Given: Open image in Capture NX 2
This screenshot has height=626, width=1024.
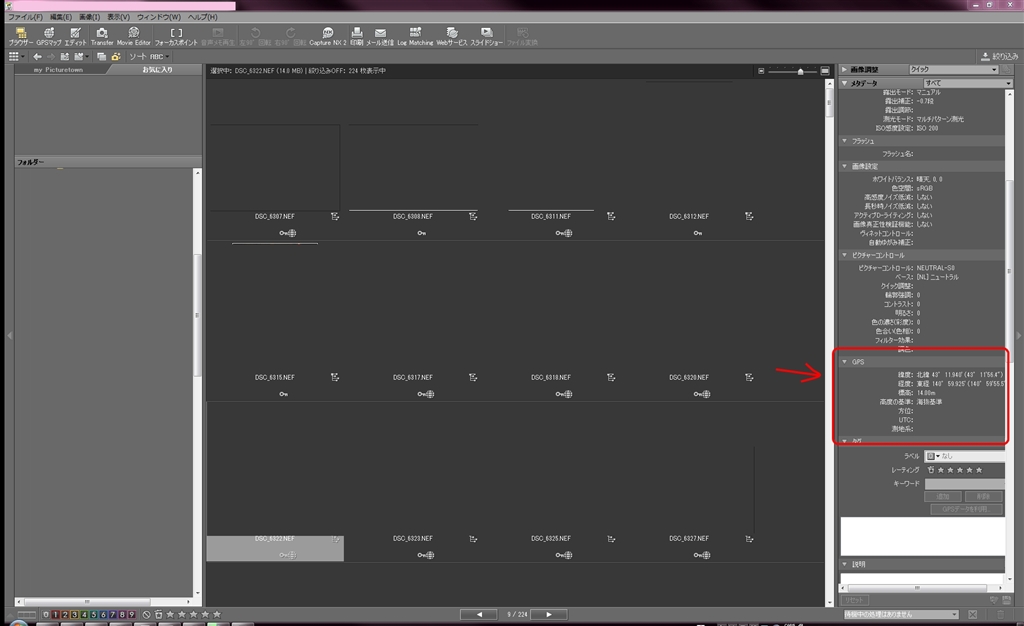Looking at the screenshot, I should pos(328,36).
